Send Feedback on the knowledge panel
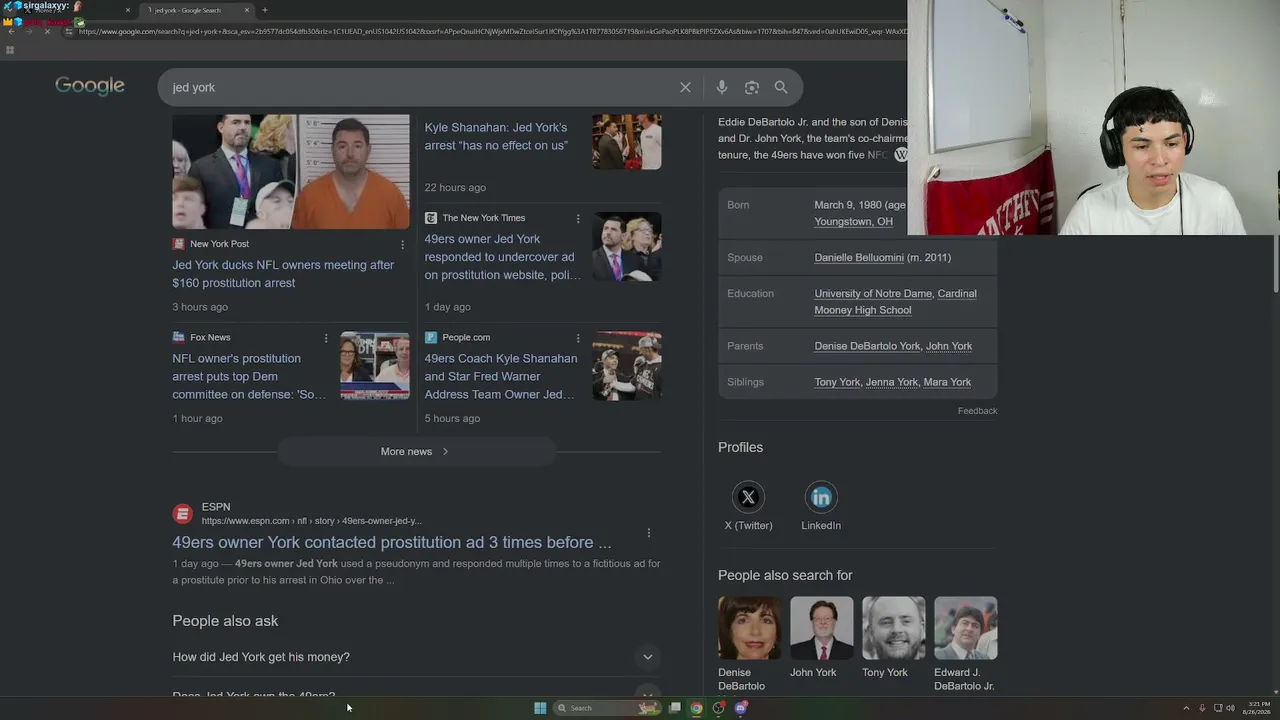This screenshot has width=1280, height=720. [977, 411]
